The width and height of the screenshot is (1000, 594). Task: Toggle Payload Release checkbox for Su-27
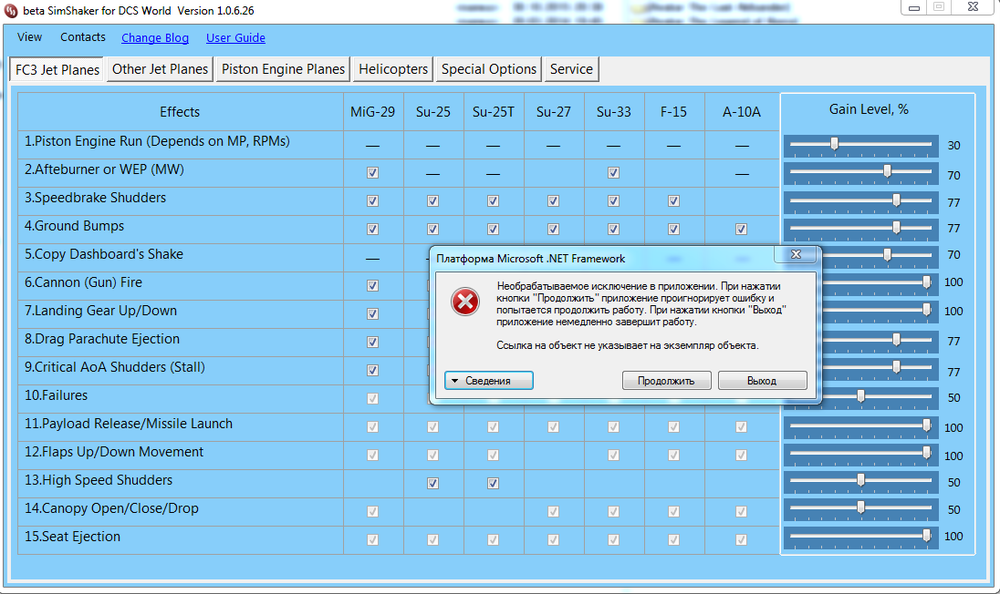tap(553, 427)
